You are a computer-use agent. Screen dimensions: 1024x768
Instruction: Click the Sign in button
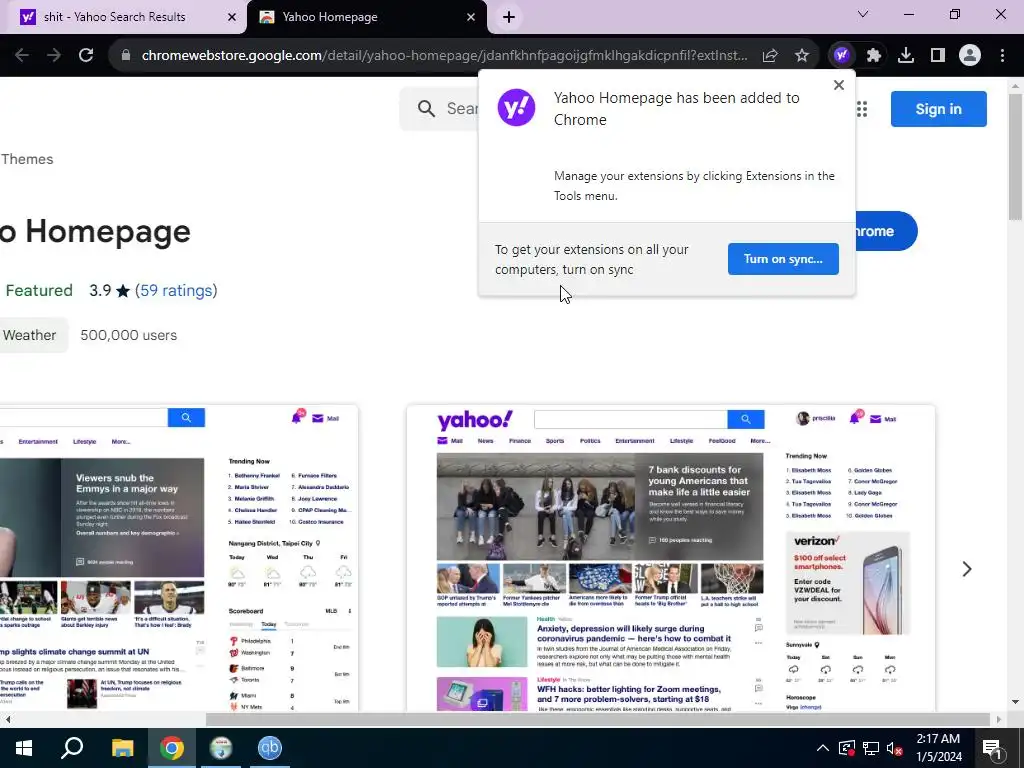(x=938, y=109)
